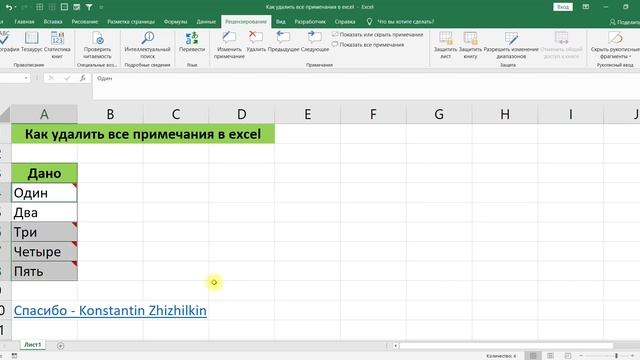Switch to the Вид tab
The width and height of the screenshot is (640, 360).
(x=280, y=22)
